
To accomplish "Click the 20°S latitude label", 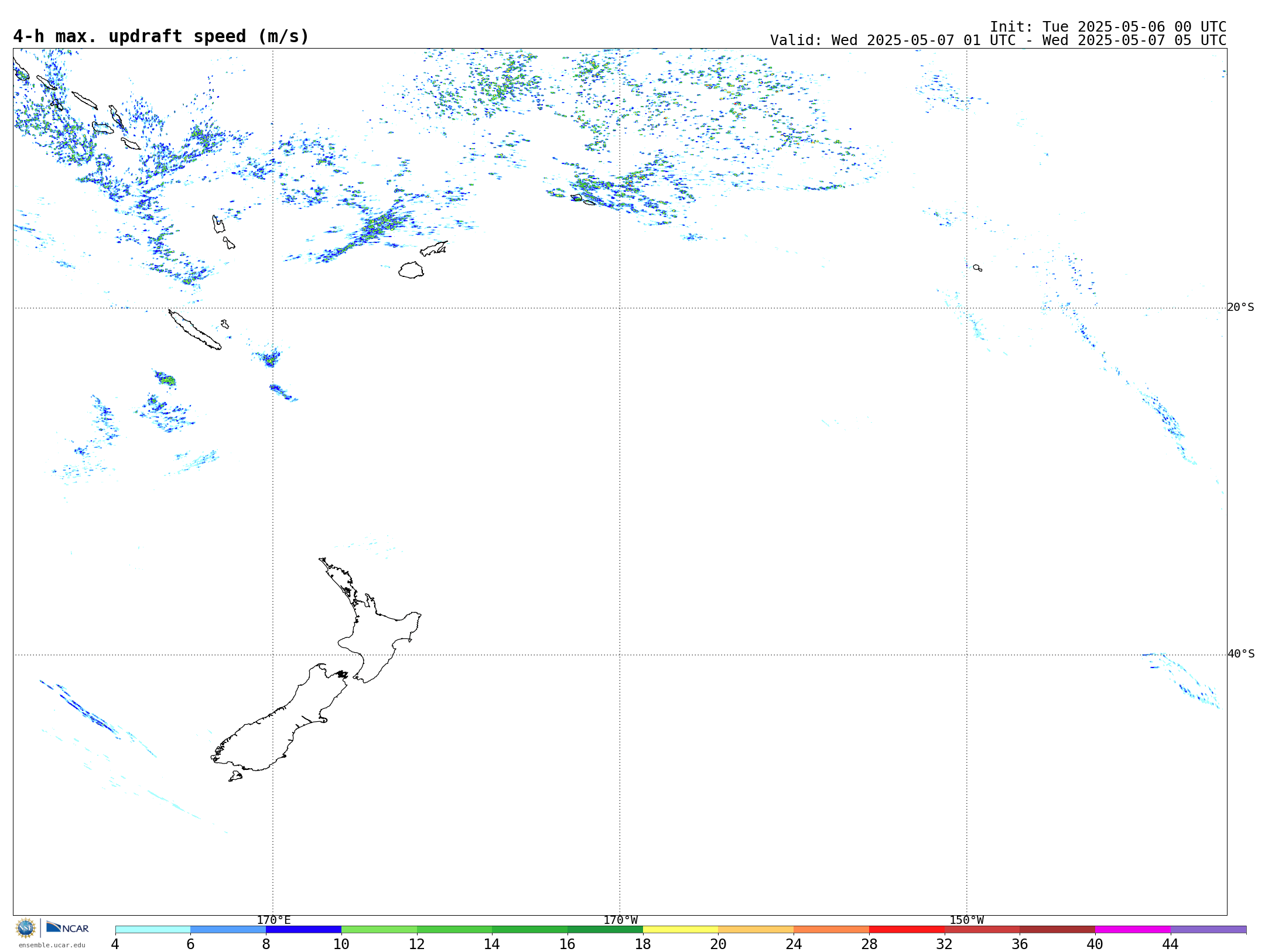I will (1240, 307).
